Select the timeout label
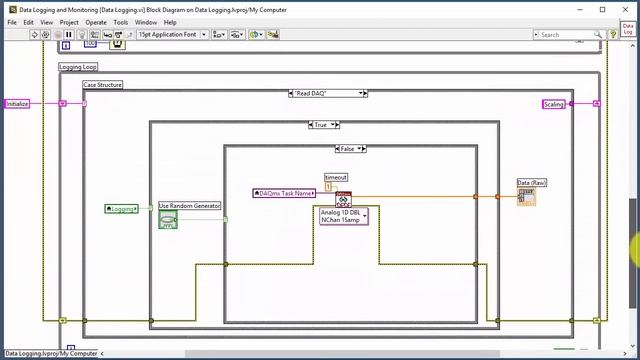The image size is (640, 360). (x=336, y=177)
